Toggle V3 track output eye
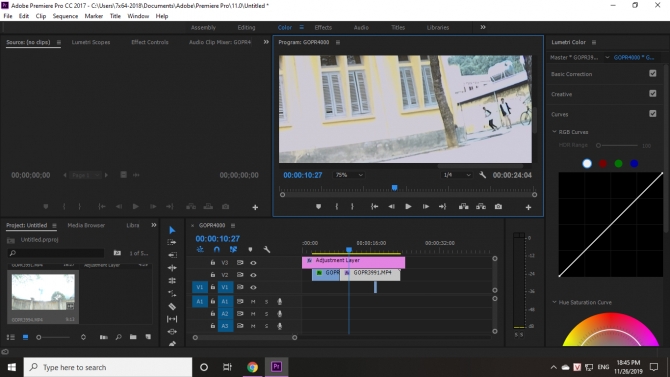The height and width of the screenshot is (377, 670). coord(253,263)
